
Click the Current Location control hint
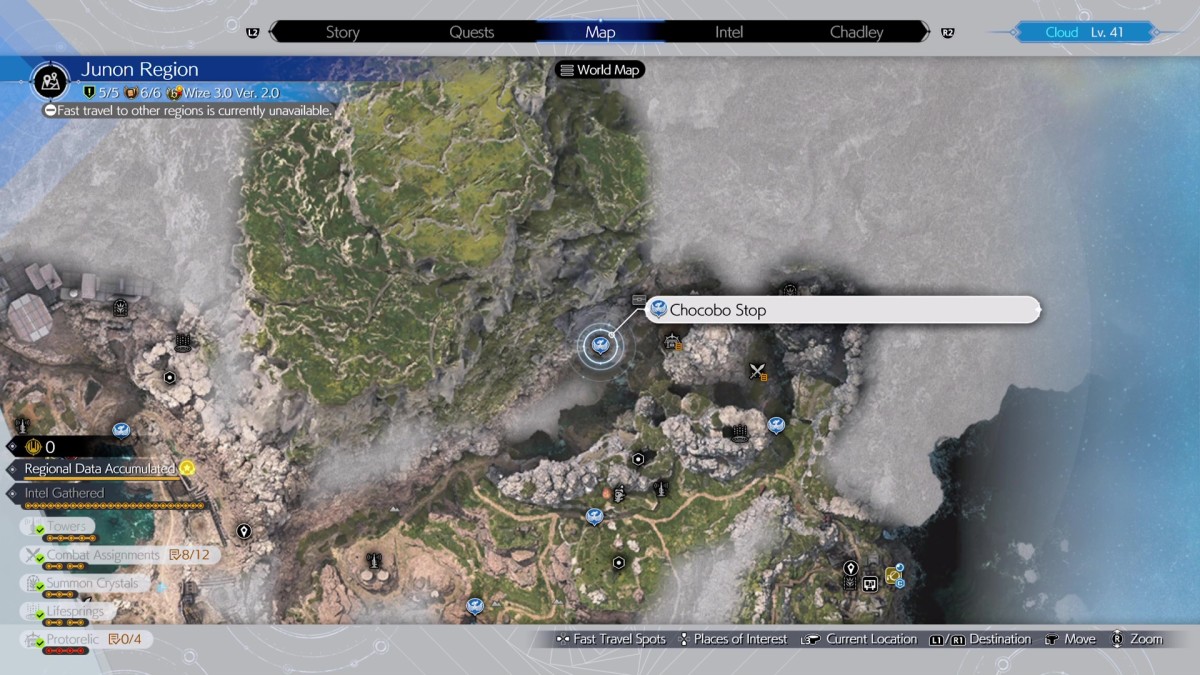tap(859, 639)
